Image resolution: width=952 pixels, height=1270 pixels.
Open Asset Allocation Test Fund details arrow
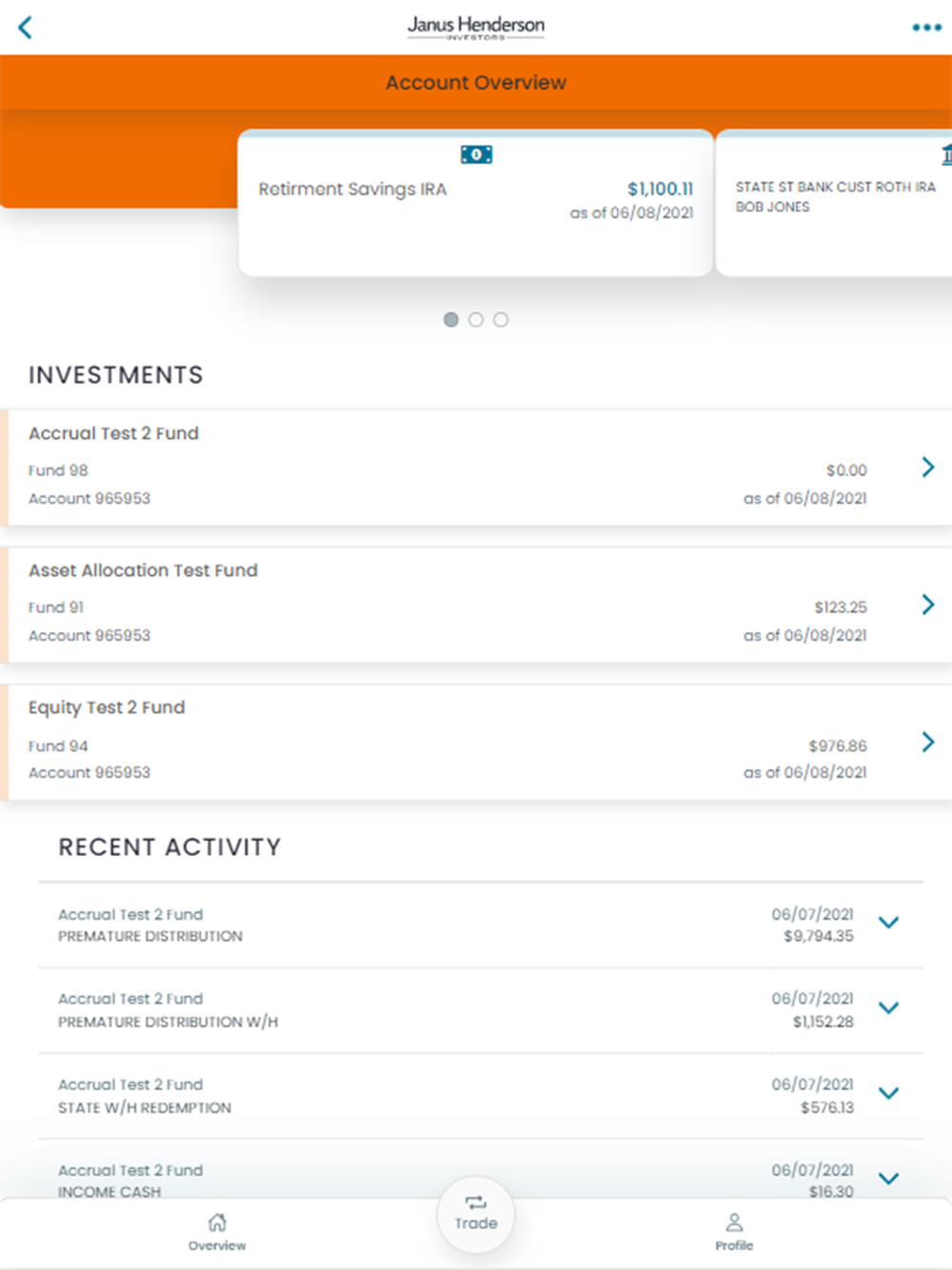click(x=928, y=605)
